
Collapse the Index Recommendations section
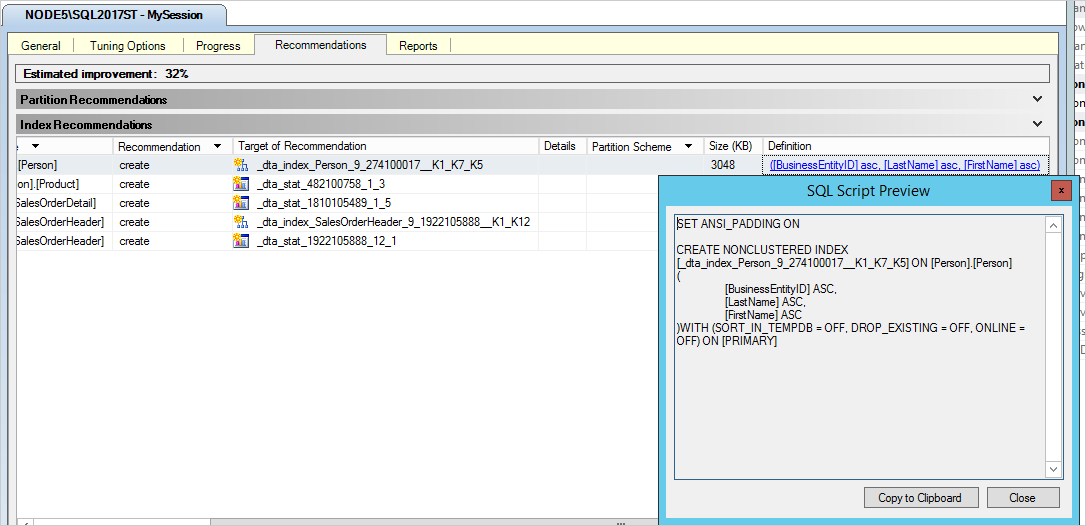[1037, 125]
